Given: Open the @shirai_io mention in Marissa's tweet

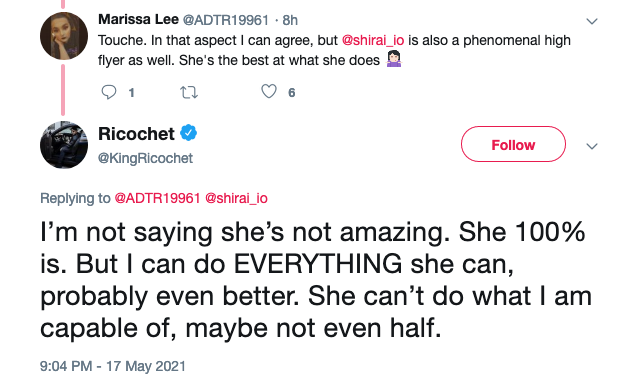Looking at the screenshot, I should (373, 40).
